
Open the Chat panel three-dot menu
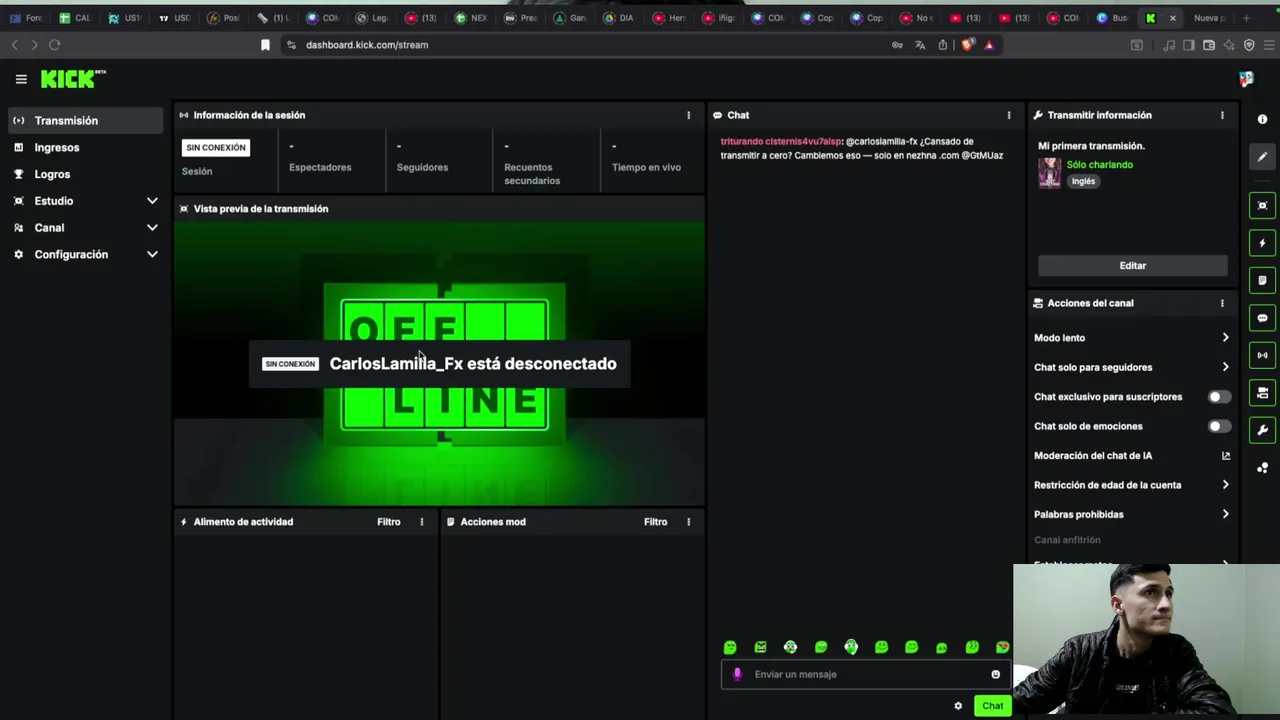click(x=1008, y=115)
